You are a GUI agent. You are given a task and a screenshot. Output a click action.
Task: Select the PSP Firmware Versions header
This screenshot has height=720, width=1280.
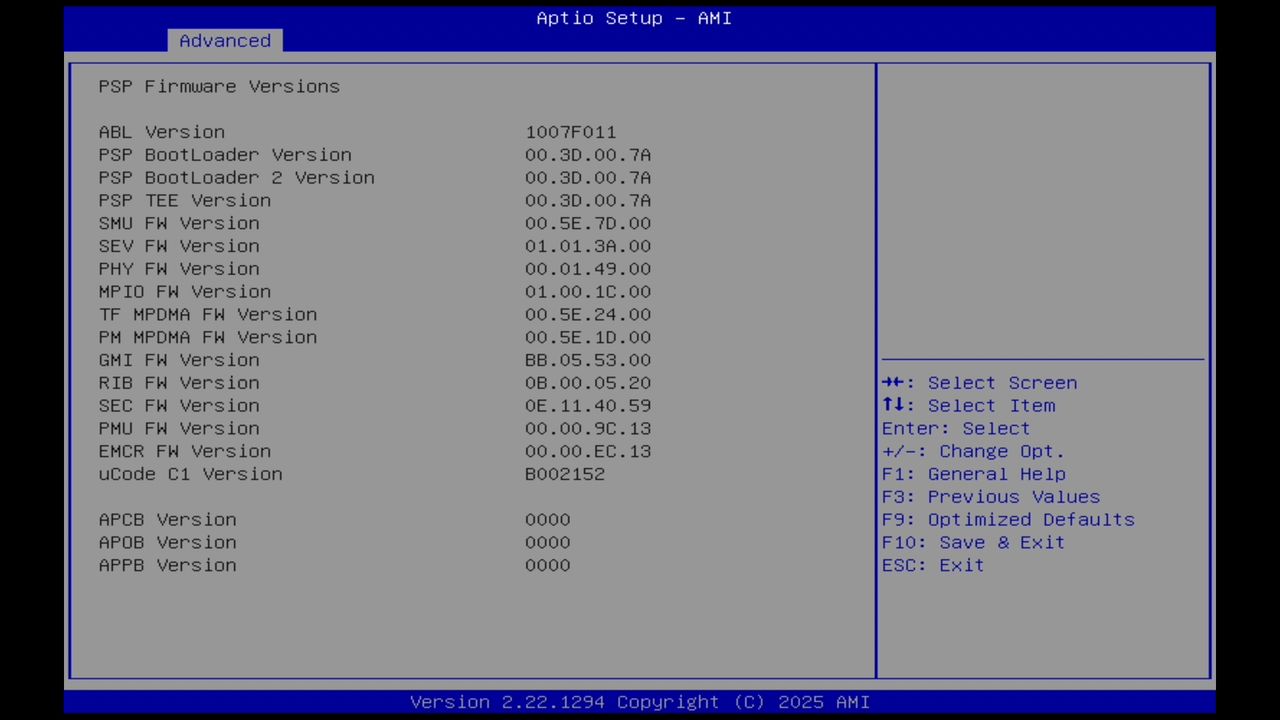218,86
